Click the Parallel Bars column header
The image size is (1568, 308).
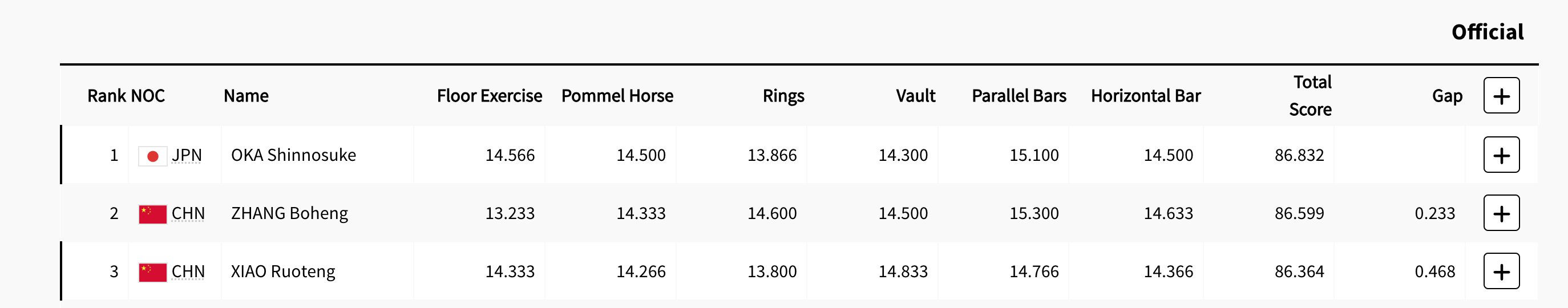coord(1019,96)
